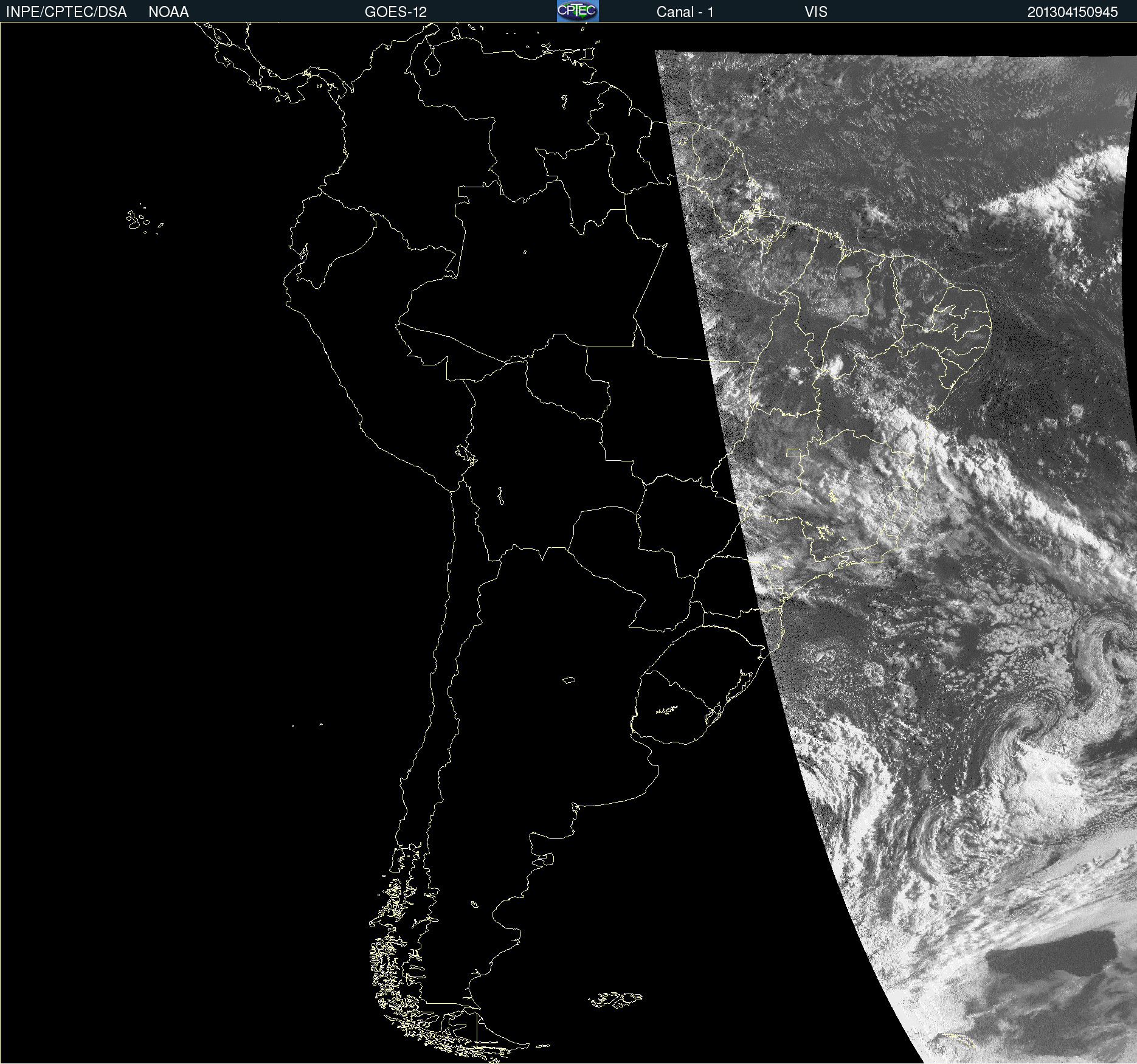Click the 'INPE/CPTEC/DSA' header text
Screen dimensions: 1137x1064
(x=66, y=12)
